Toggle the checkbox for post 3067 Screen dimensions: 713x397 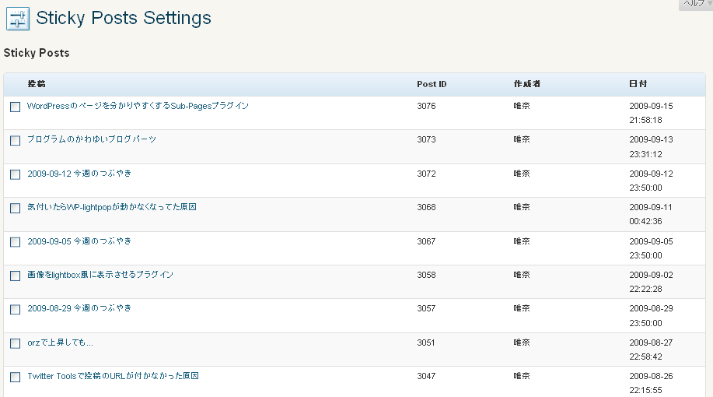tap(15, 242)
